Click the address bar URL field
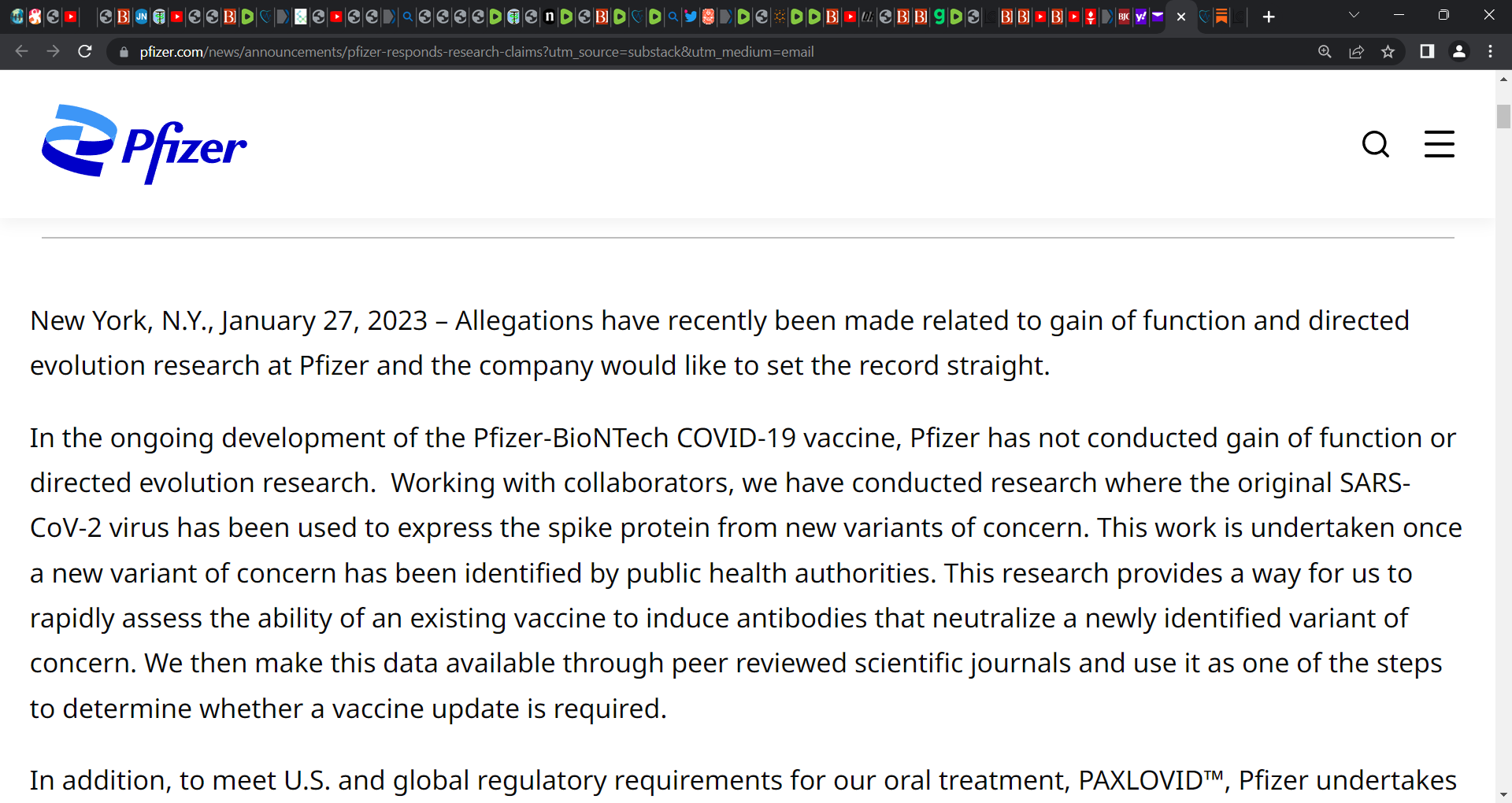 pyautogui.click(x=709, y=52)
